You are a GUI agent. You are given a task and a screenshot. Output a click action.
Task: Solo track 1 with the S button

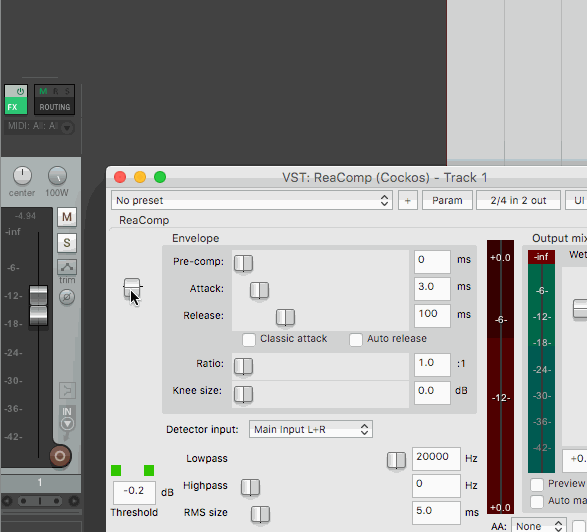click(67, 243)
